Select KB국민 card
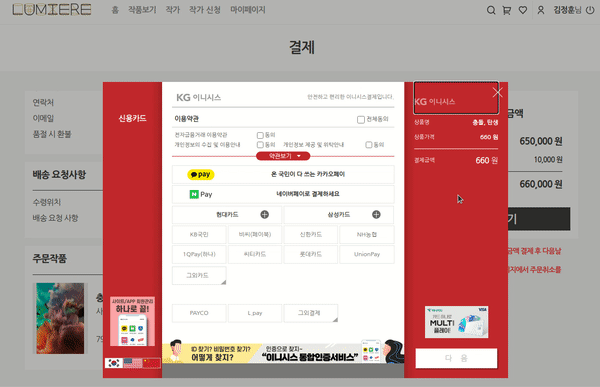 [x=199, y=235]
